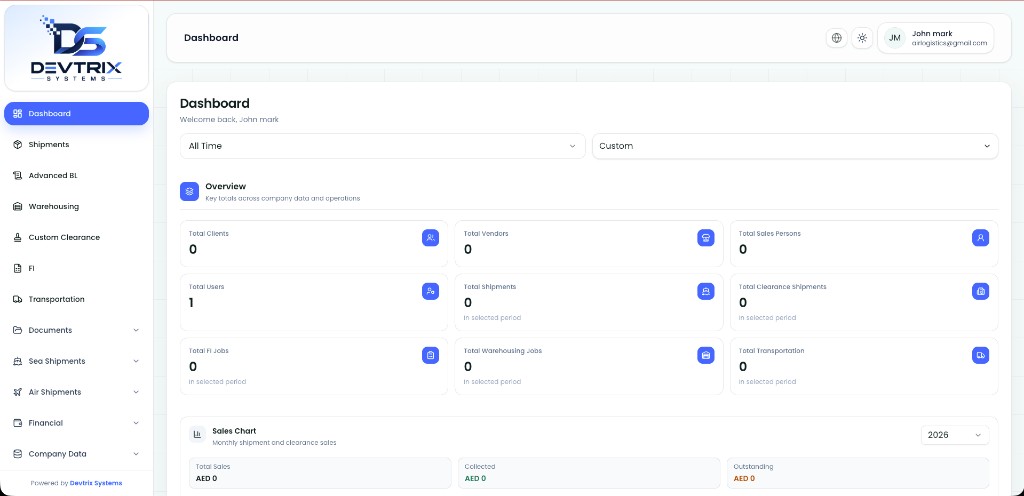Click the Collected AED 0 box
Image resolution: width=1024 pixels, height=496 pixels.
(x=589, y=473)
